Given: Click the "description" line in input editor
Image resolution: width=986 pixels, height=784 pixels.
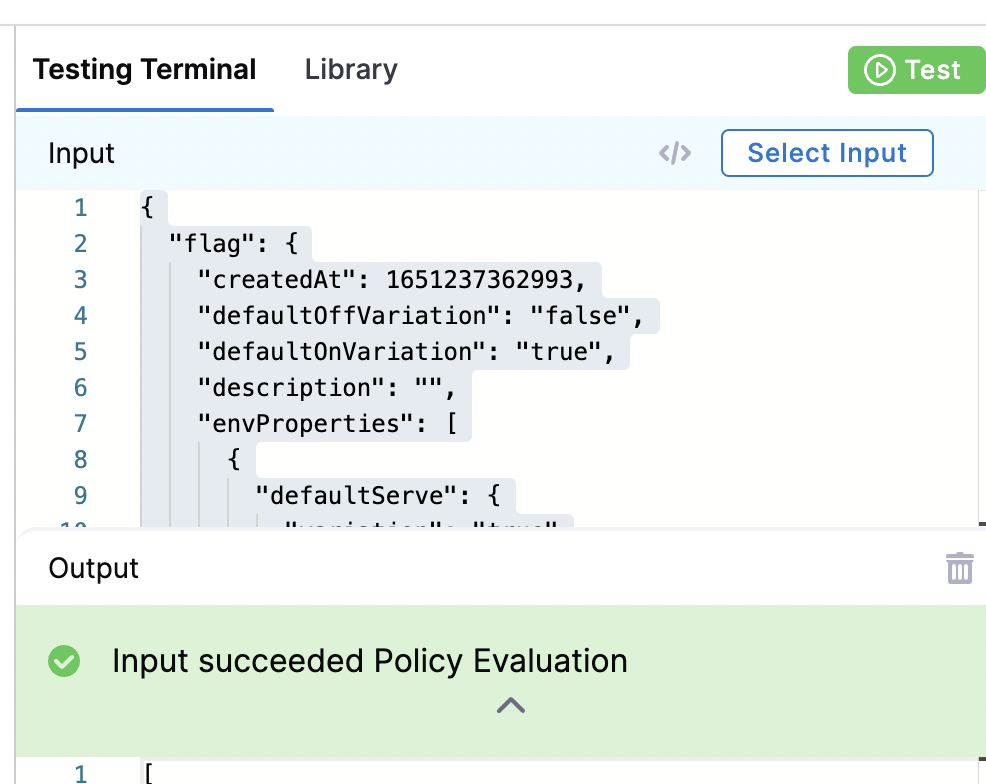Looking at the screenshot, I should [x=326, y=388].
